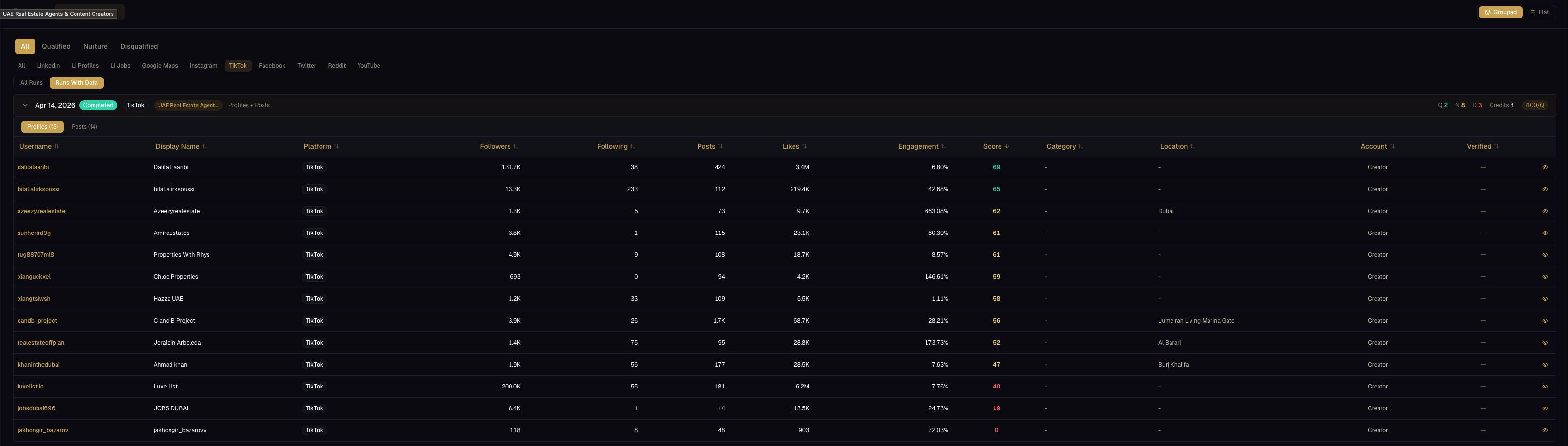Toggle the All Runs filter

click(x=32, y=83)
